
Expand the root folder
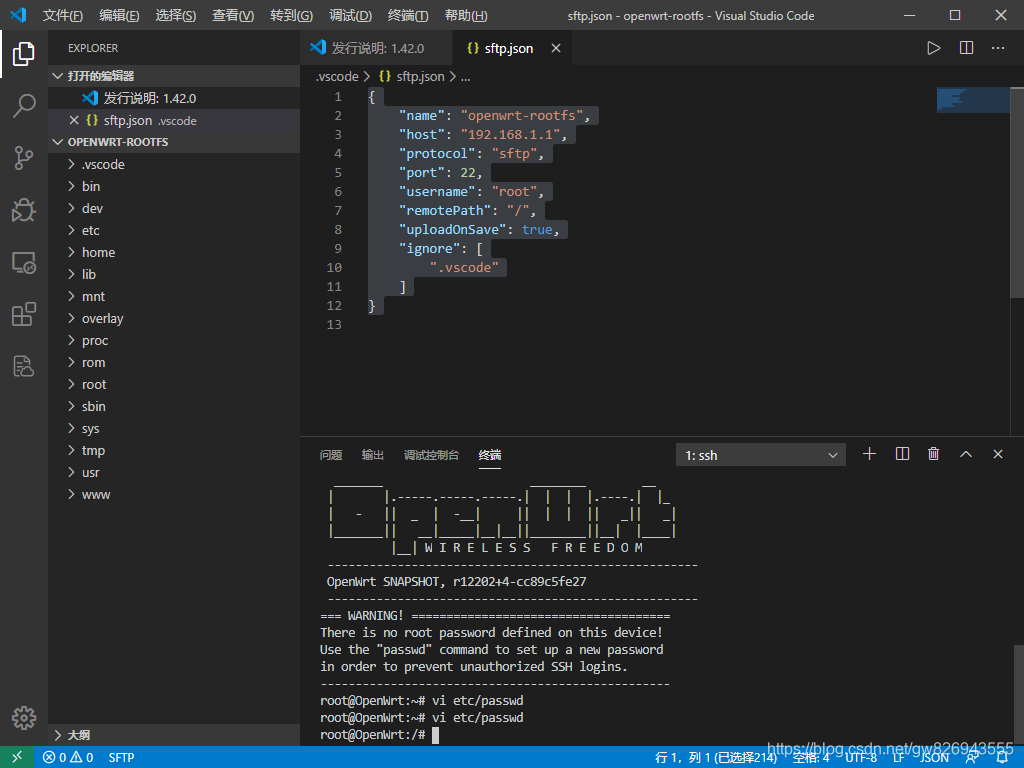click(x=174, y=385)
